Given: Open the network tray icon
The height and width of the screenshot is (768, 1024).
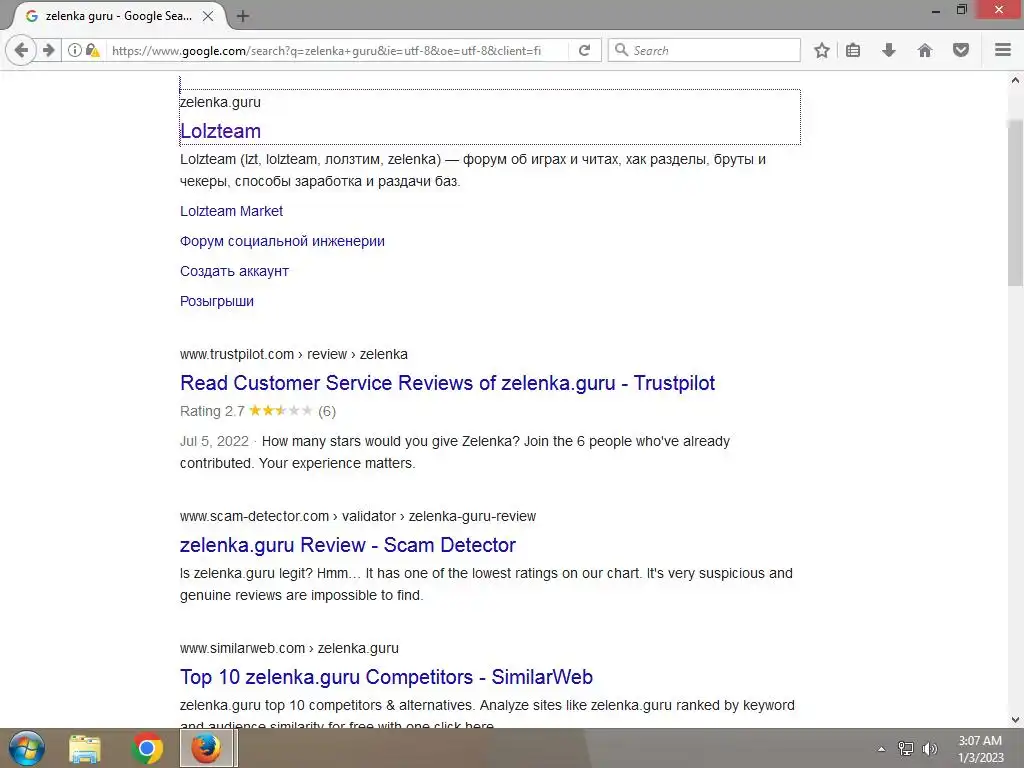Looking at the screenshot, I should pyautogui.click(x=905, y=749).
